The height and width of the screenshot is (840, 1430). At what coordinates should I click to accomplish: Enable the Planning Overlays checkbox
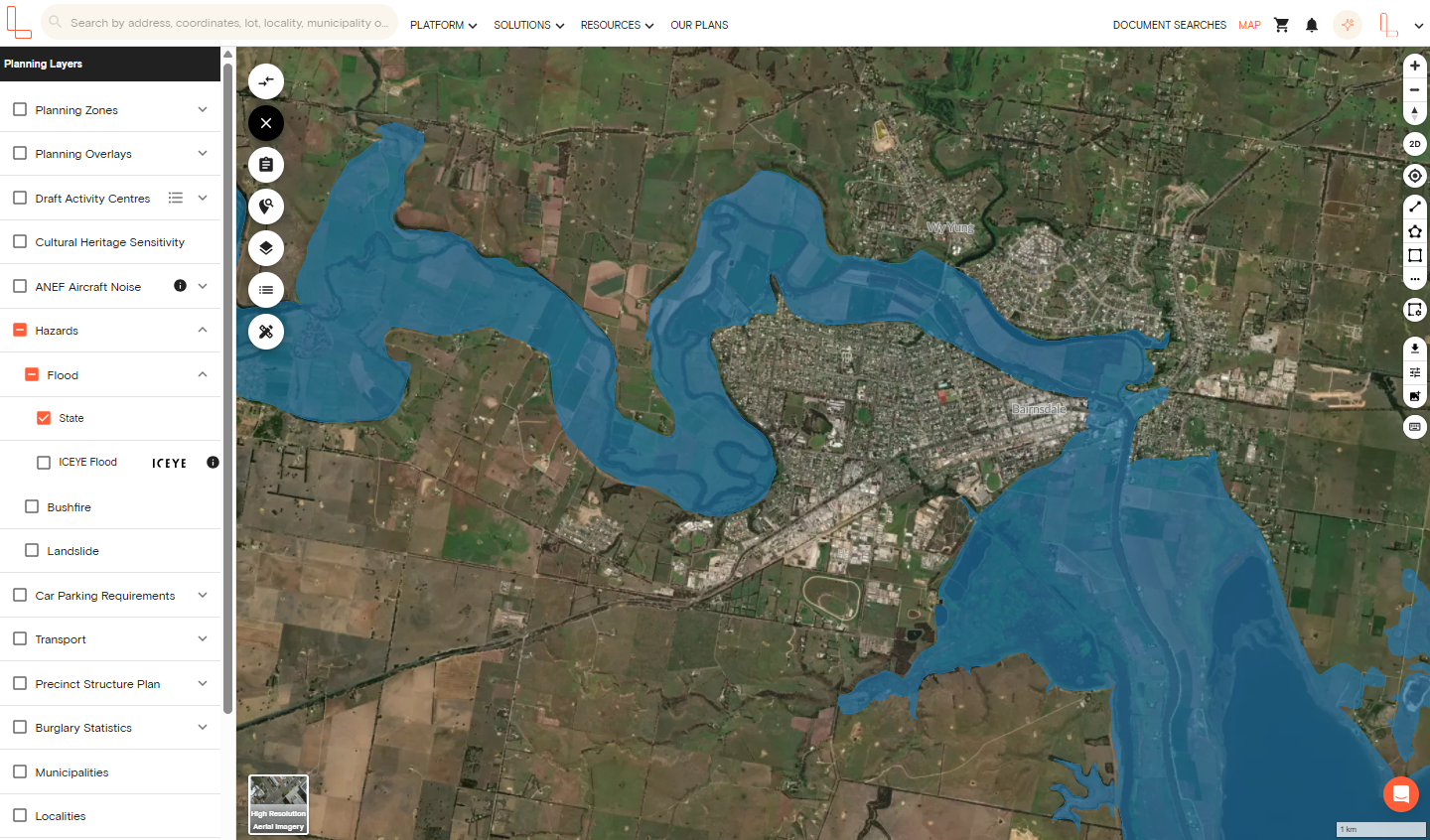tap(20, 153)
